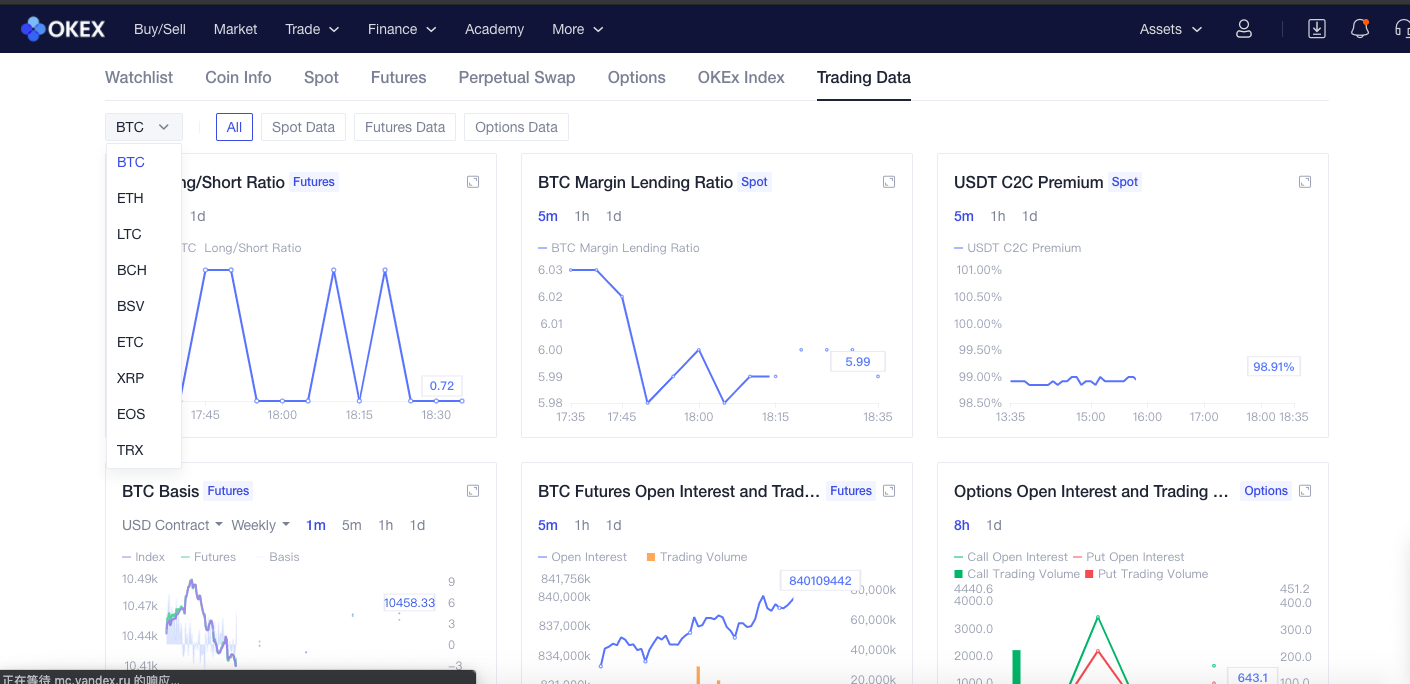
Task: Select 1h interval for BTC Margin Lending Ratio
Action: tap(582, 216)
